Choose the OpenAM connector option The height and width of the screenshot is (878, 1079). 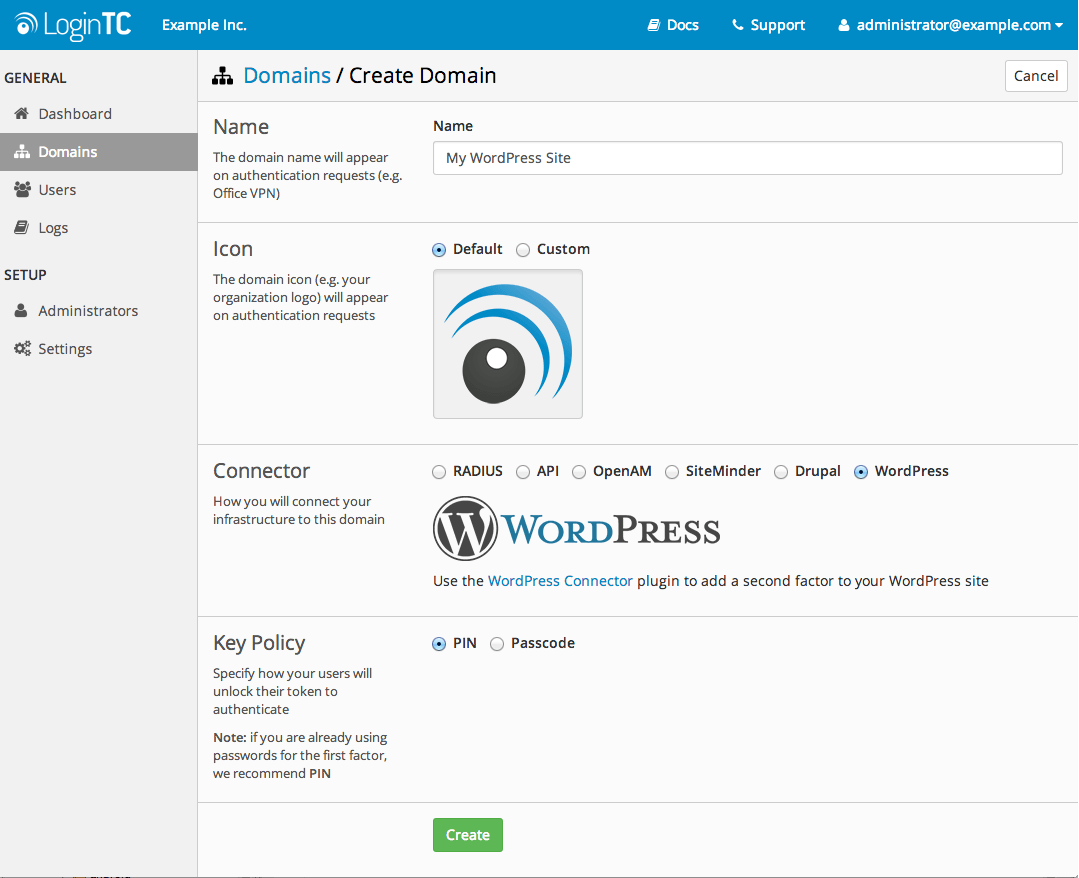(579, 472)
